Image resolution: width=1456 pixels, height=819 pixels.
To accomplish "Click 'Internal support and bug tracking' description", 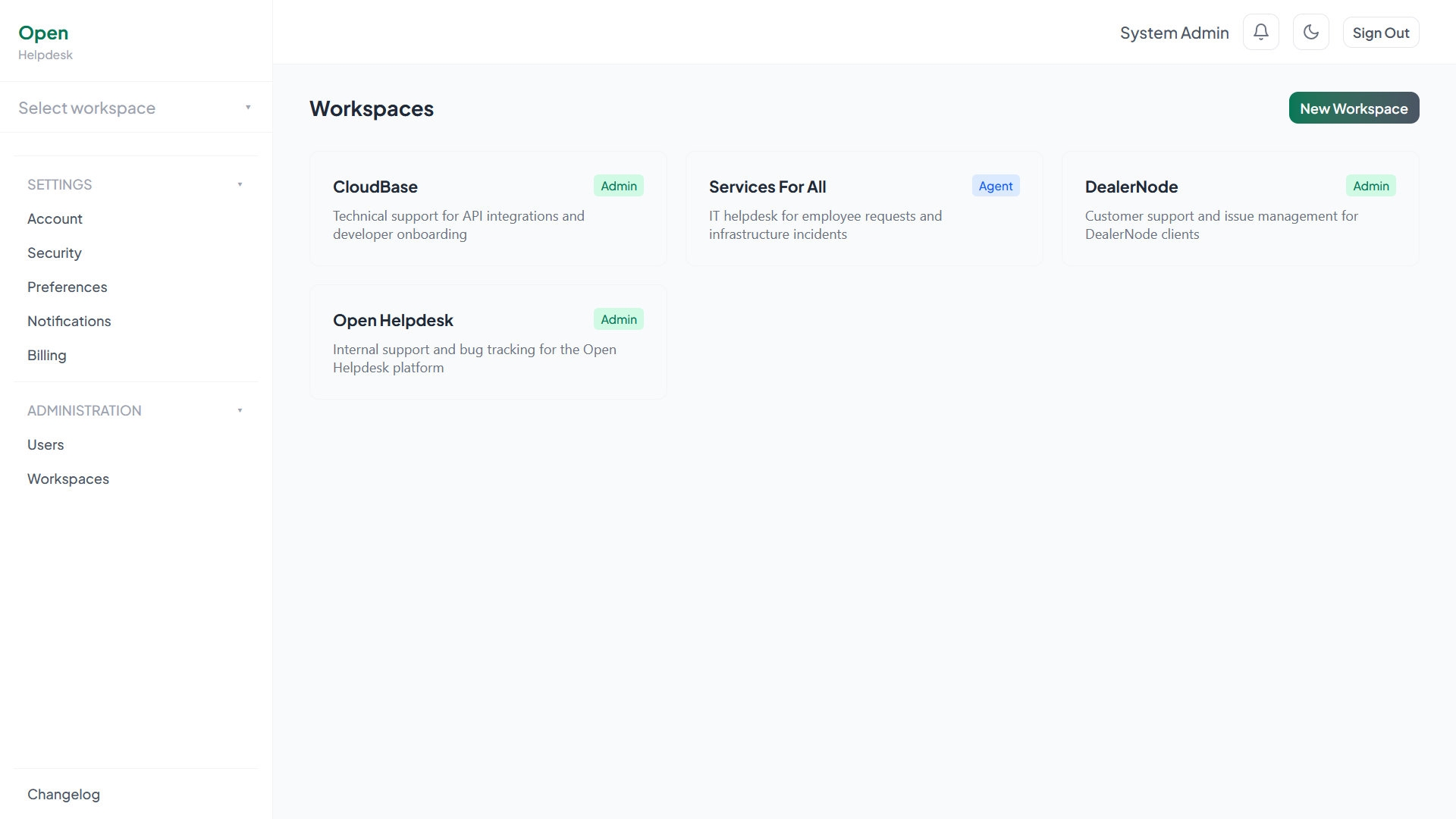I will click(475, 359).
